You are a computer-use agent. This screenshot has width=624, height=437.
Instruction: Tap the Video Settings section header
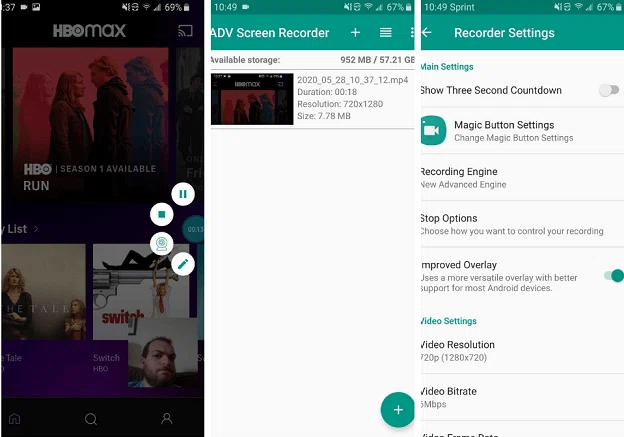click(x=449, y=321)
